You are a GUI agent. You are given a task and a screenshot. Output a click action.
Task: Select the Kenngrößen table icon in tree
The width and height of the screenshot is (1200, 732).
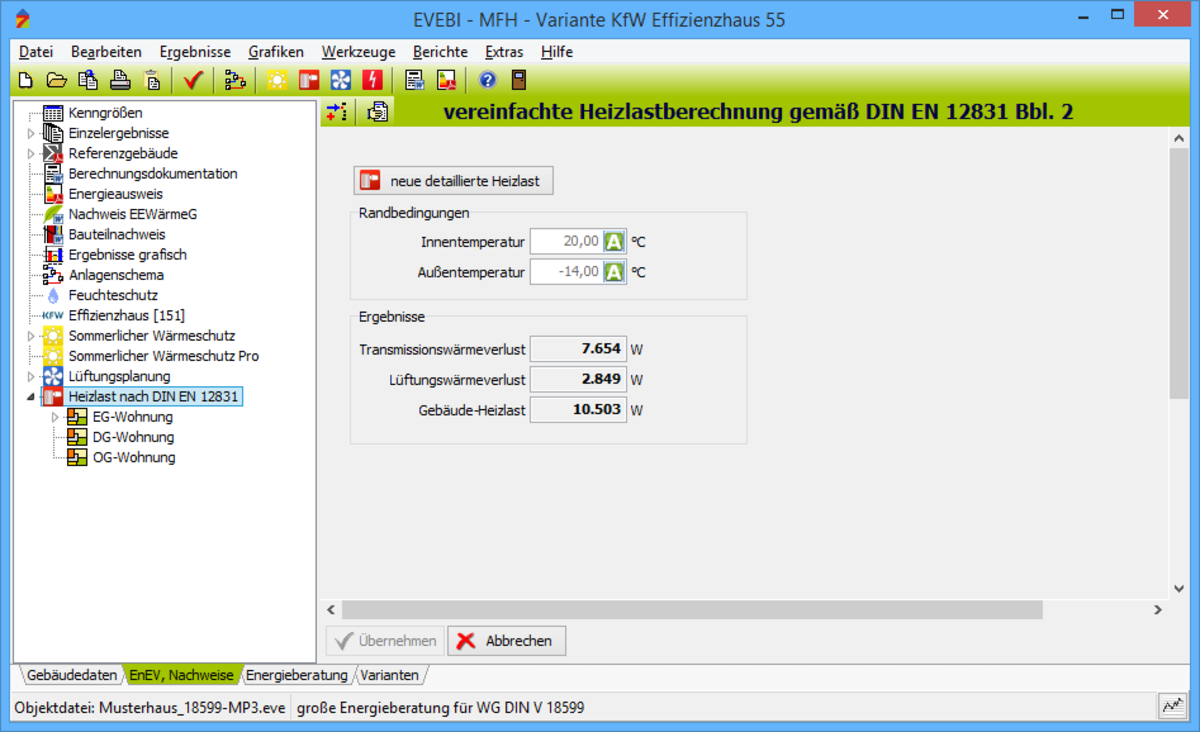53,113
